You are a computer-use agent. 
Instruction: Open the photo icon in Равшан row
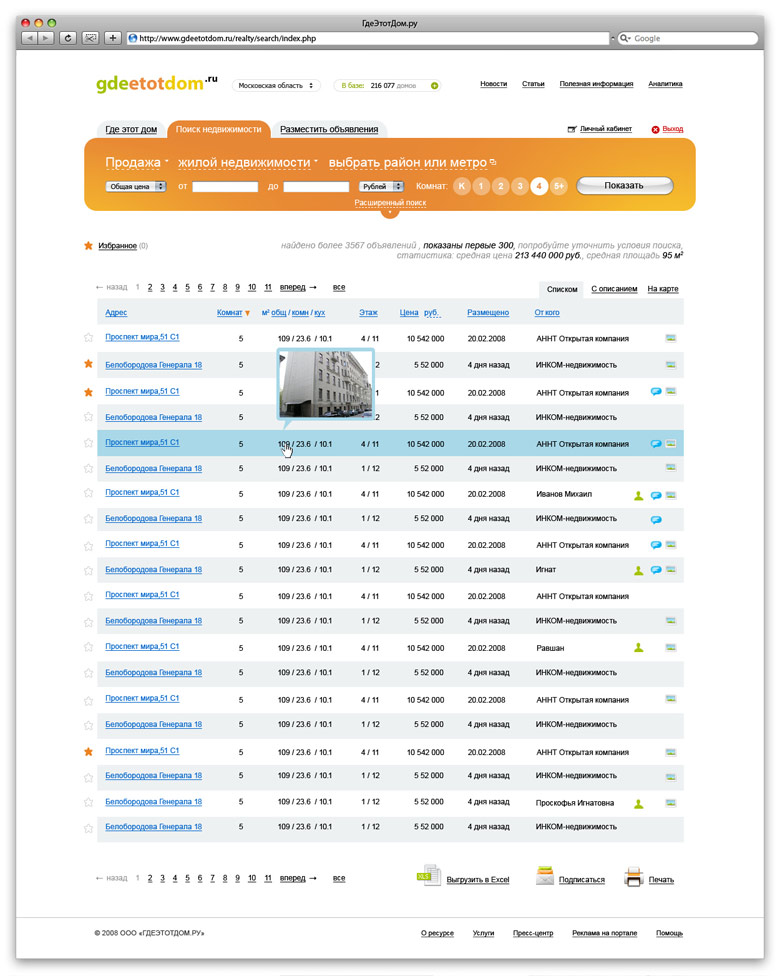pos(671,647)
